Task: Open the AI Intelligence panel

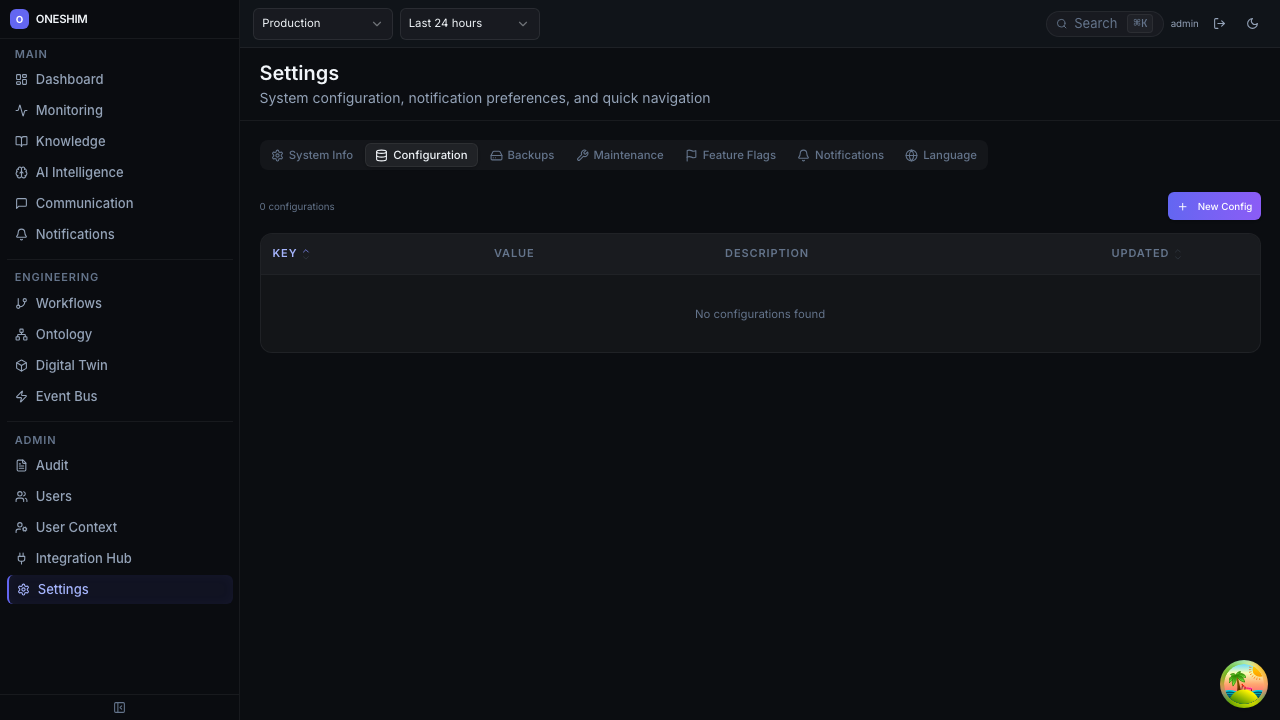Action: tap(79, 172)
